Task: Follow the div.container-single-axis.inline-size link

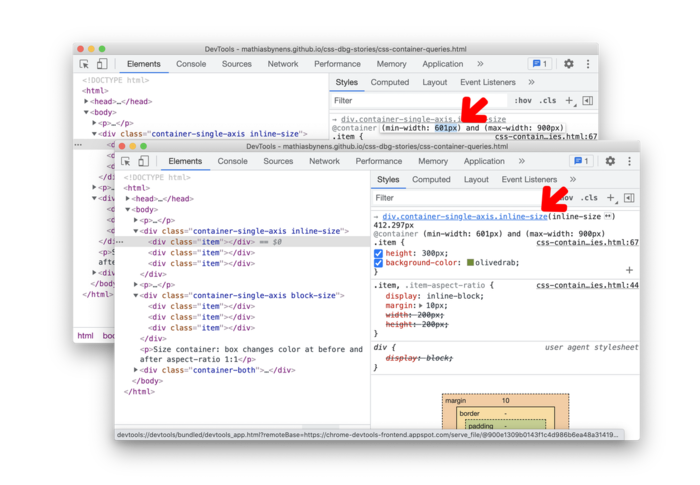Action: pos(465,216)
